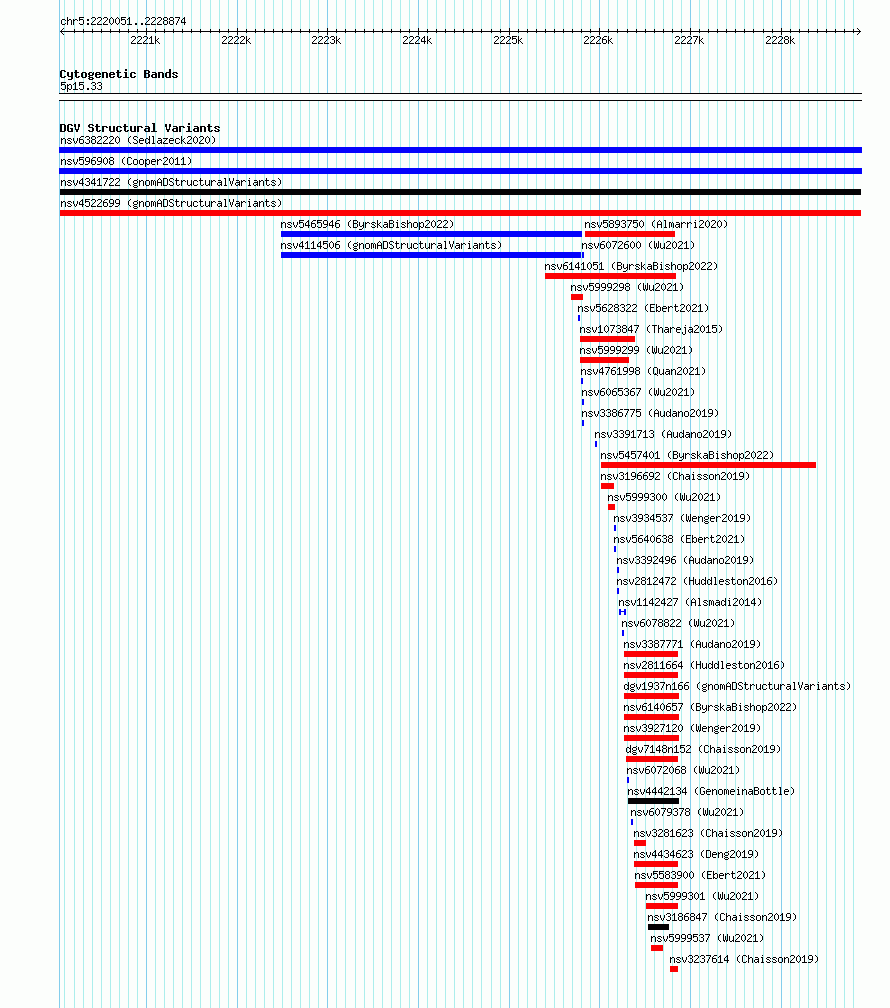Click nsv6140657 (ByrskaBishop2022) label

710,707
